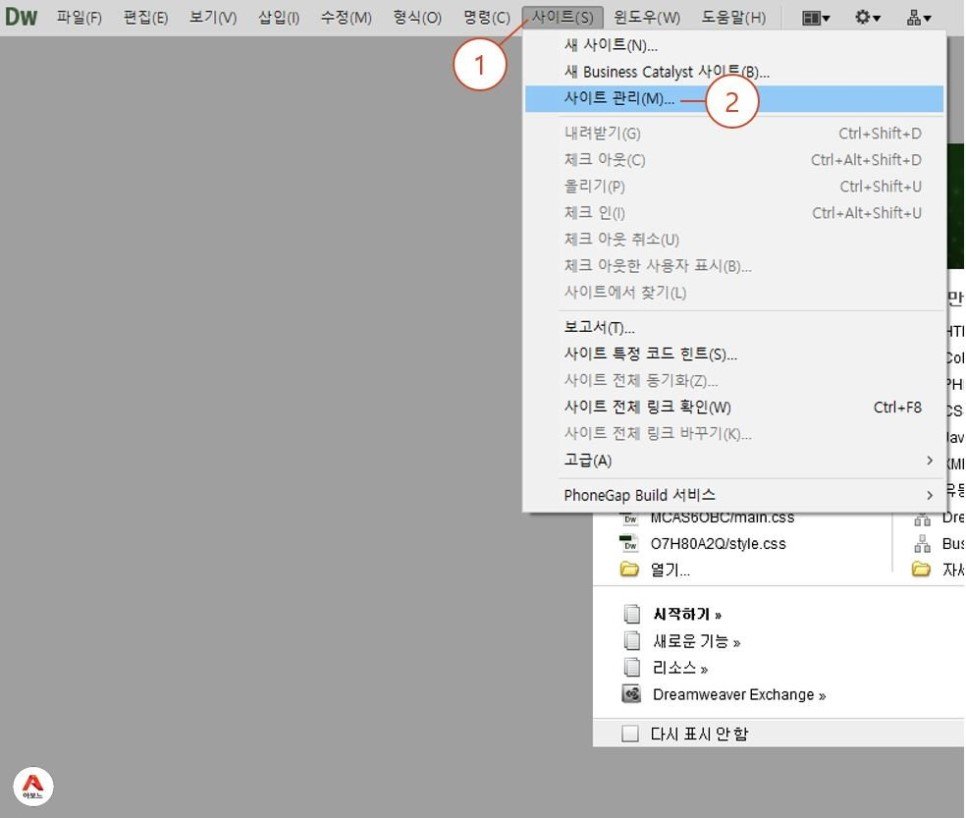
Task: Choose 사이트 전체 링크 확인(W)
Action: point(733,407)
